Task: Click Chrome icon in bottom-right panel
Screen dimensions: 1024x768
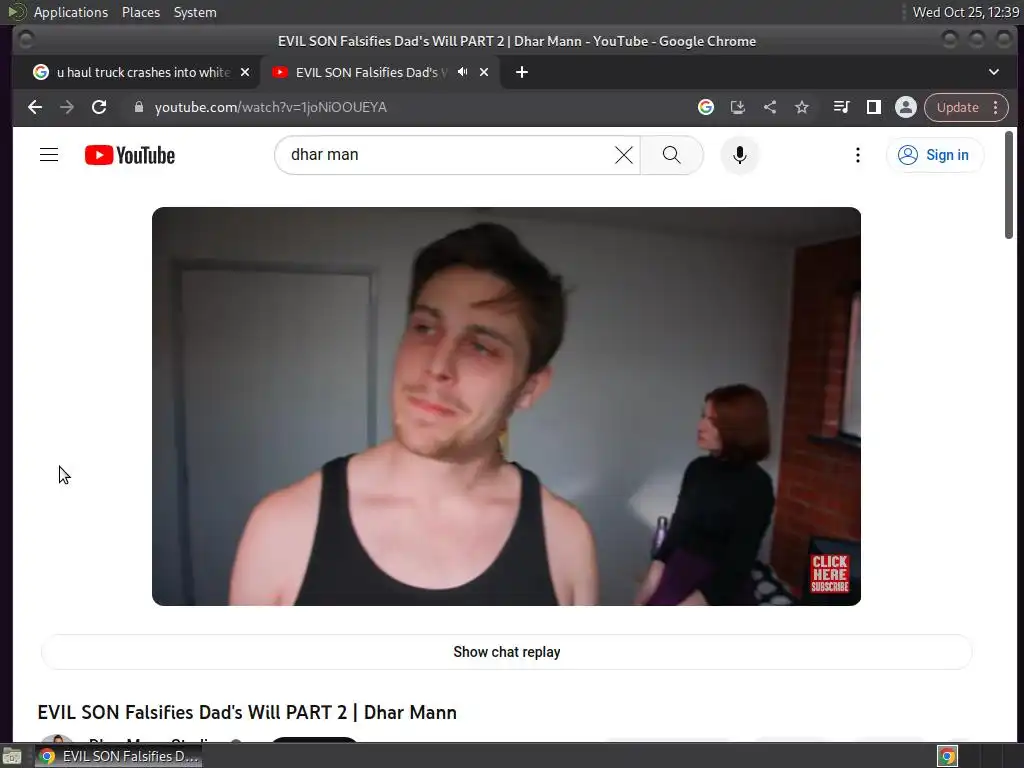Action: click(948, 756)
